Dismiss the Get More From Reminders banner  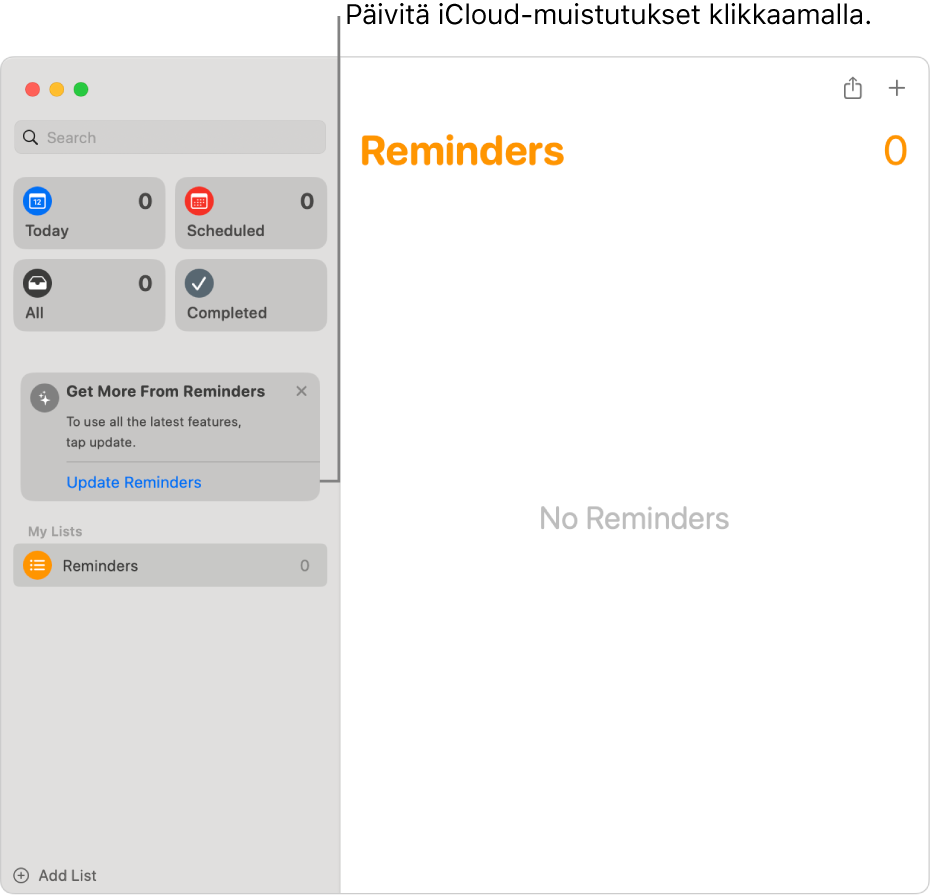tap(301, 392)
